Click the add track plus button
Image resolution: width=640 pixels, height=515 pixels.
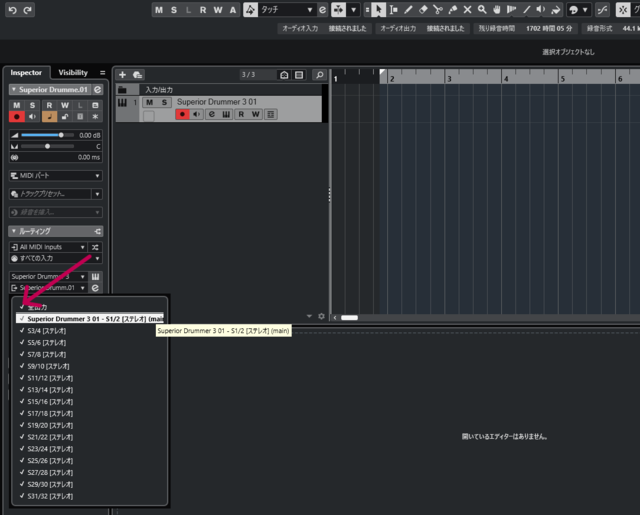pos(122,75)
